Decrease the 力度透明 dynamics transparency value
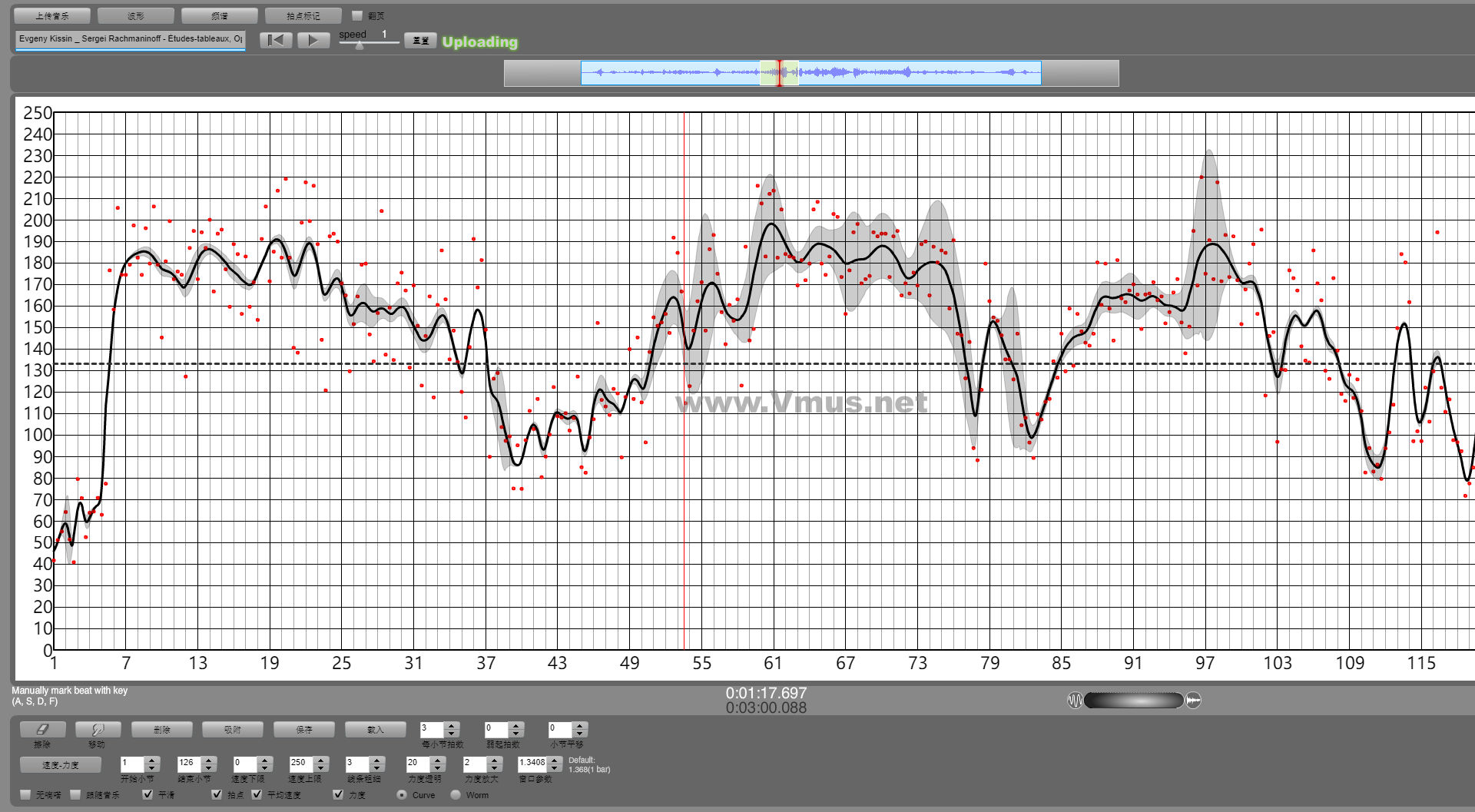The height and width of the screenshot is (812, 1475). point(439,768)
